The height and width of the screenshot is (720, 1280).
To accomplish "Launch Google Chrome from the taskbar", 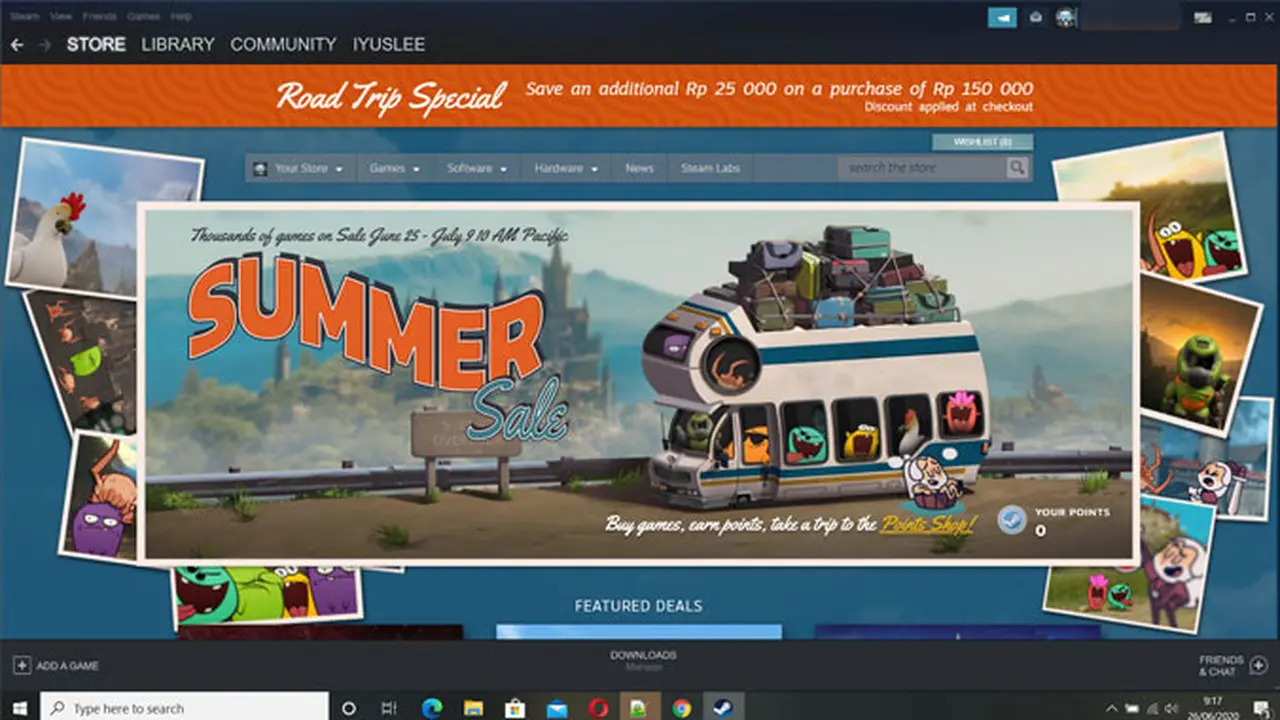I will pos(682,708).
